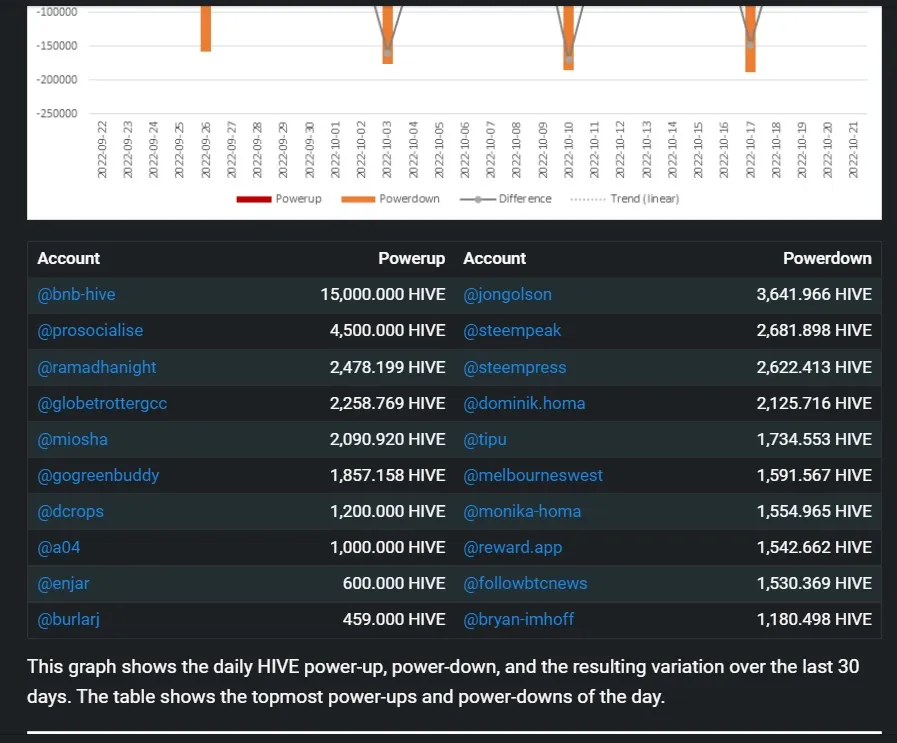Viewport: 897px width, 743px height.
Task: Click the Trend (linear) legend entry
Action: (x=625, y=199)
